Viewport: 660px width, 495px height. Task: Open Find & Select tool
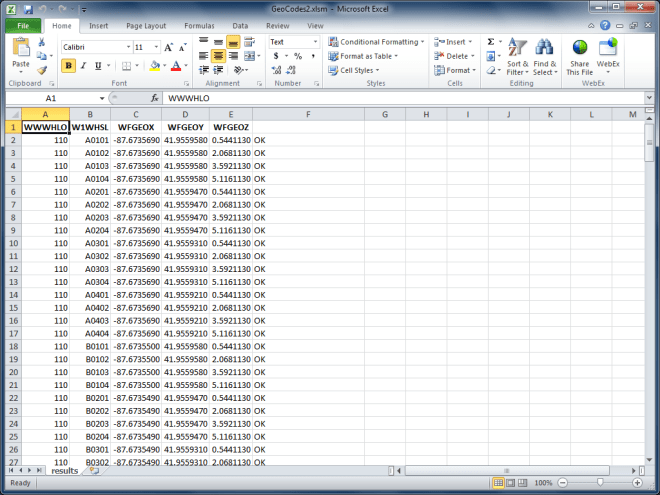tap(545, 58)
